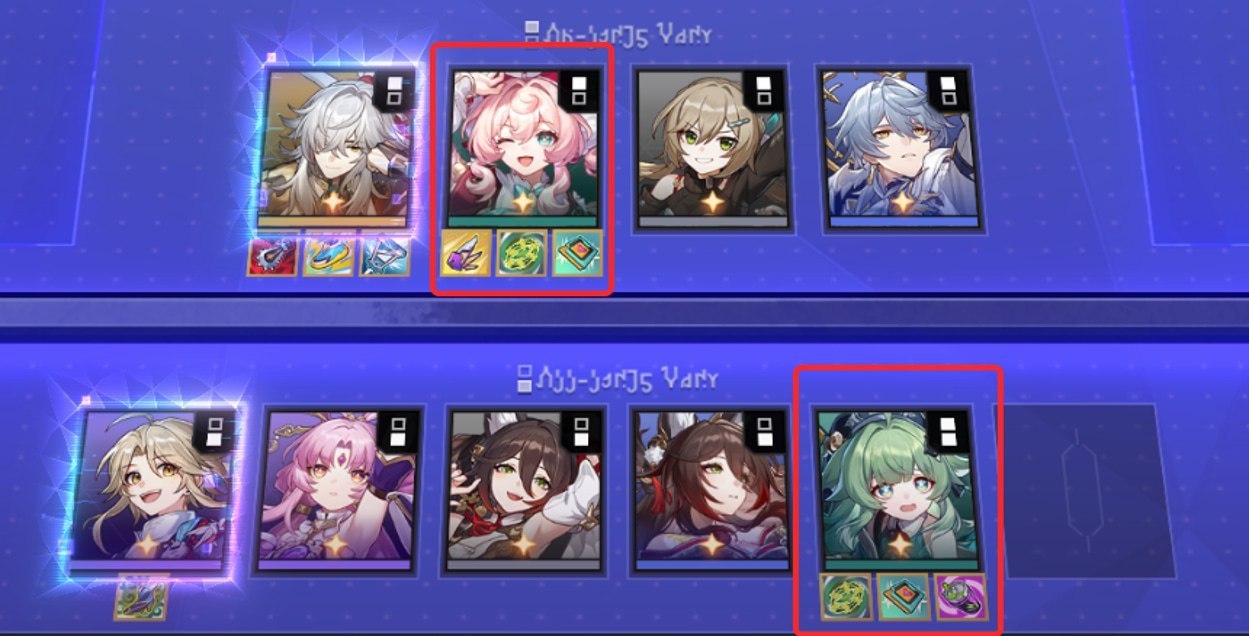The width and height of the screenshot is (1249, 636).
Task: Select the blue sneaker lightning equipment icon
Action: 328,256
